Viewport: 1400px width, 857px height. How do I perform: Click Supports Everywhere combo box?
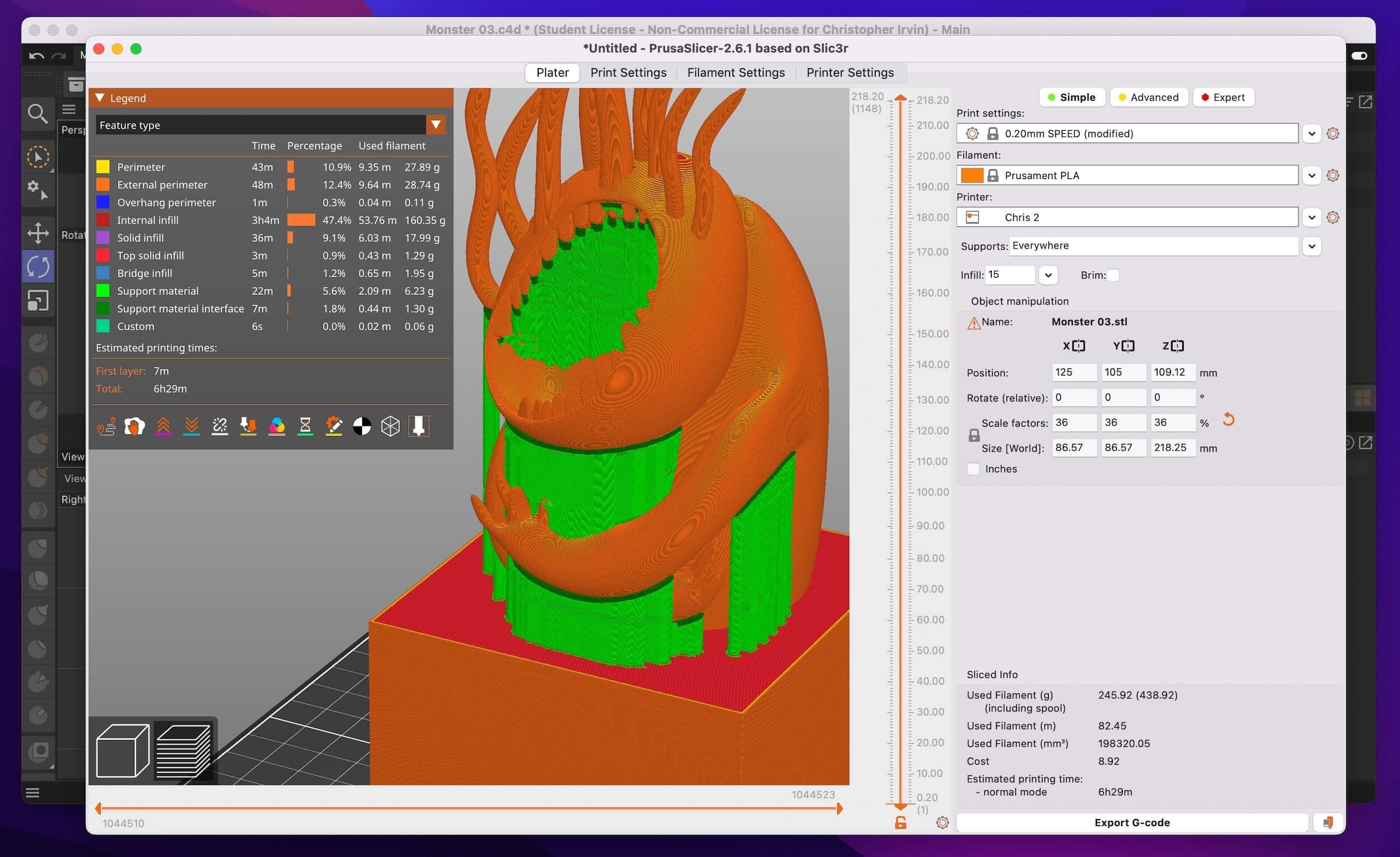click(x=1154, y=246)
